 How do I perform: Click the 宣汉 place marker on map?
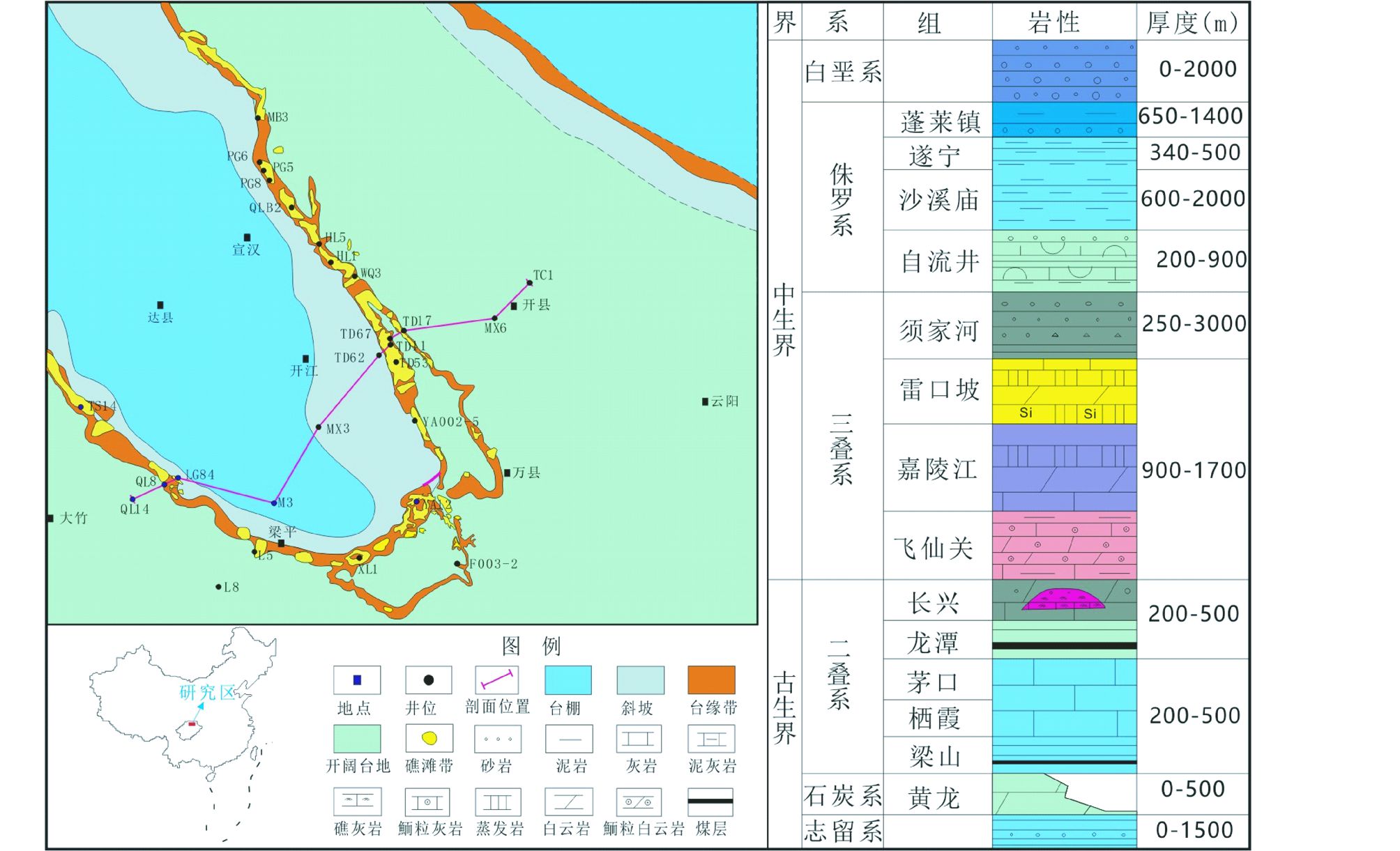(247, 238)
